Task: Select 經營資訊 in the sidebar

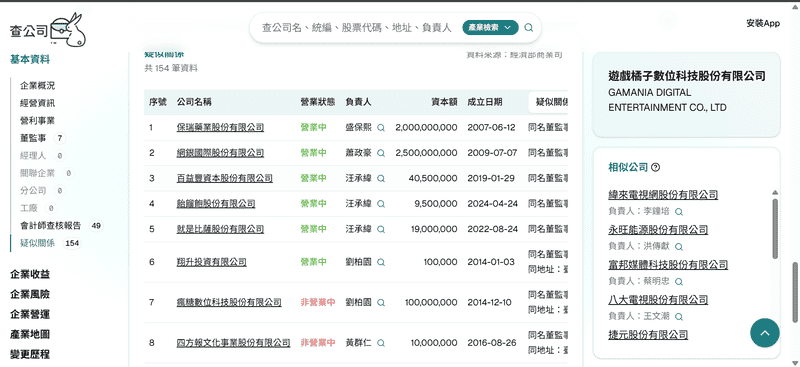Action: (37, 103)
